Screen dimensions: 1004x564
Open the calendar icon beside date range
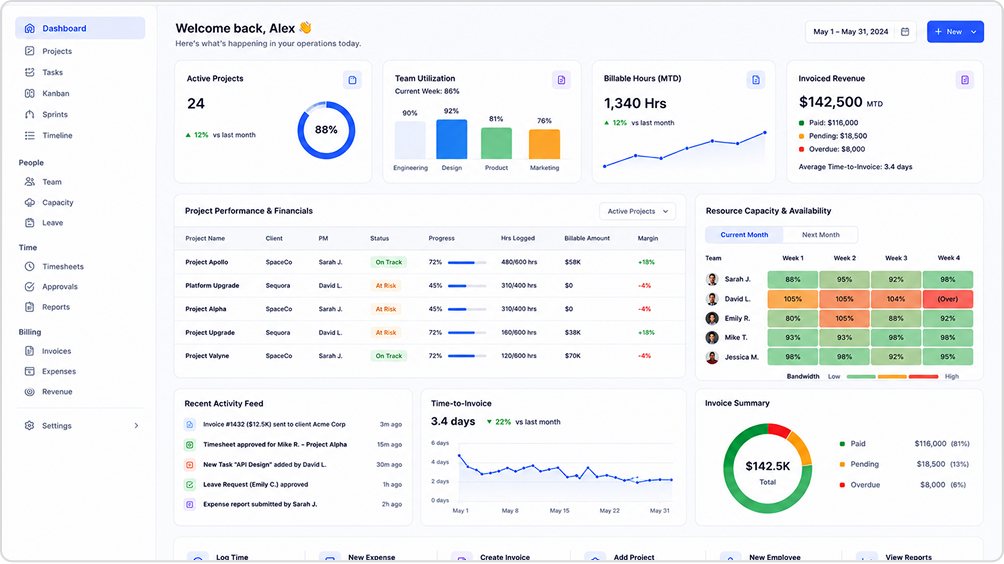[x=905, y=31]
